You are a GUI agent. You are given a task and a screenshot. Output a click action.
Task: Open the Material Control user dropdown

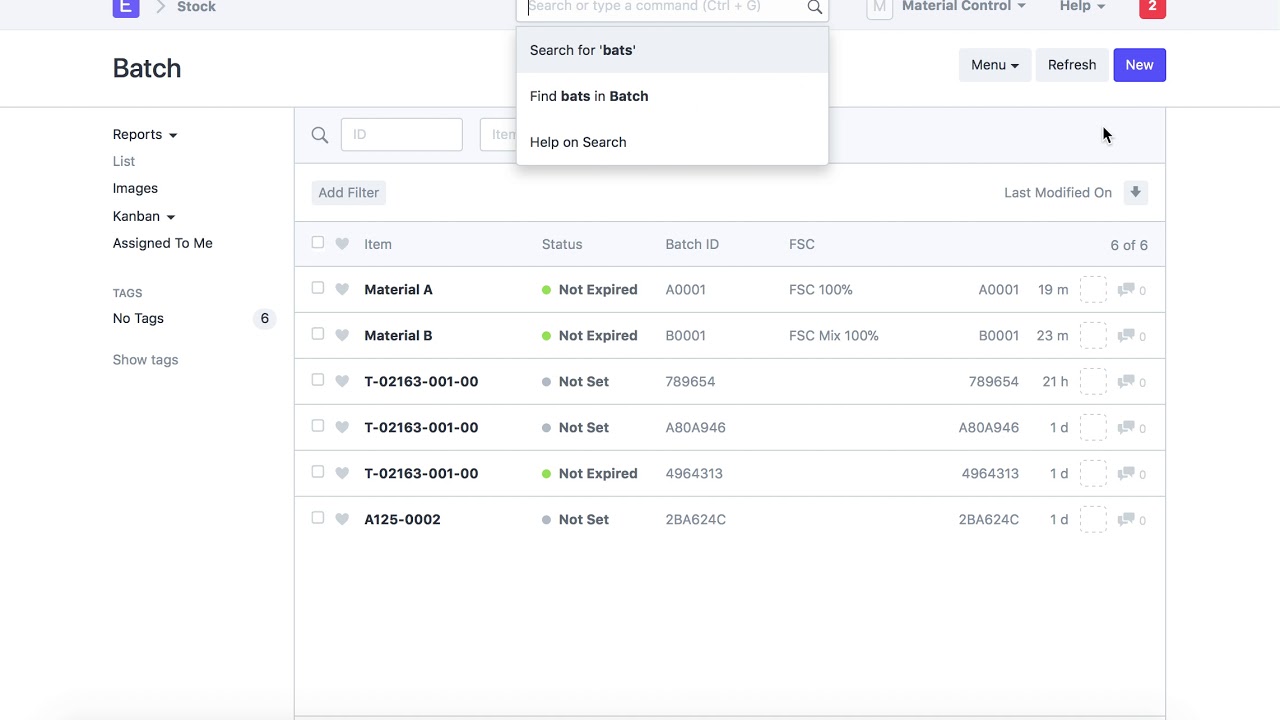[x=964, y=7]
